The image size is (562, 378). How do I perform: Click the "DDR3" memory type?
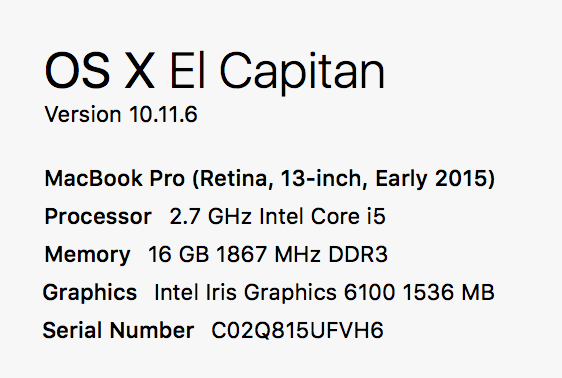point(358,254)
